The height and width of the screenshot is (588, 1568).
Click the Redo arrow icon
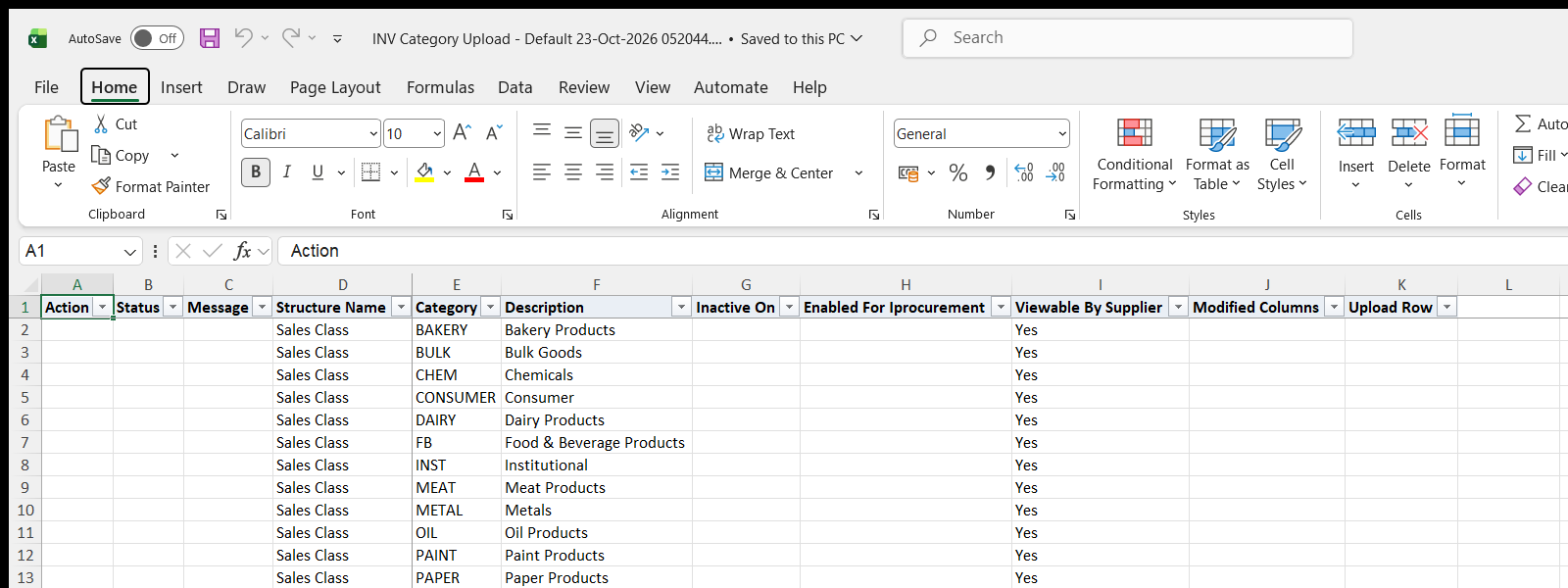[291, 38]
